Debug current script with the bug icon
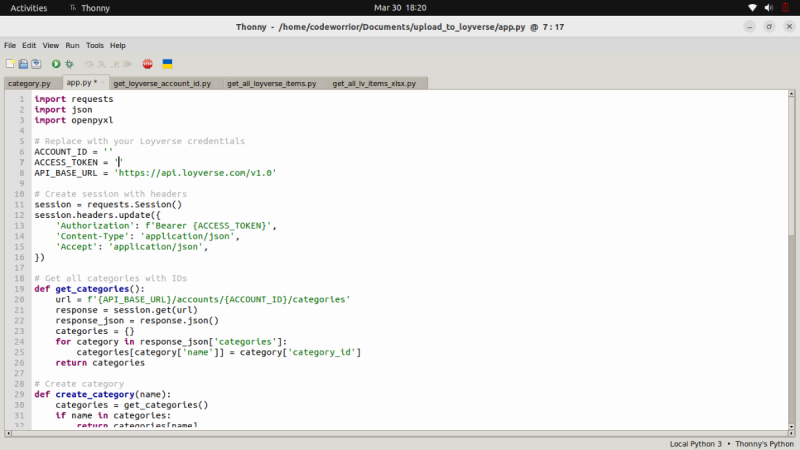Viewport: 800px width, 450px height. pos(69,64)
